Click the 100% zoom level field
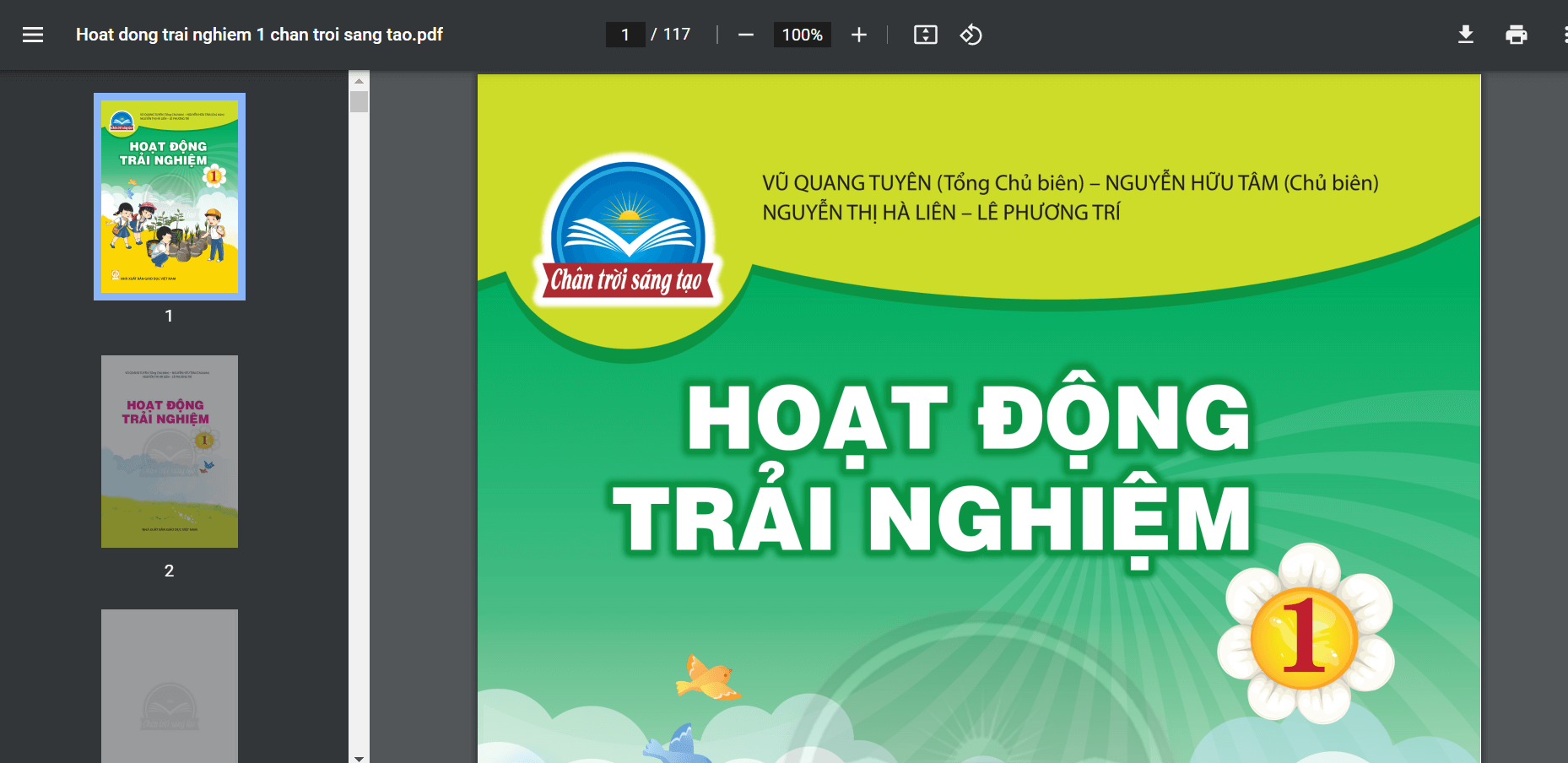 803,35
